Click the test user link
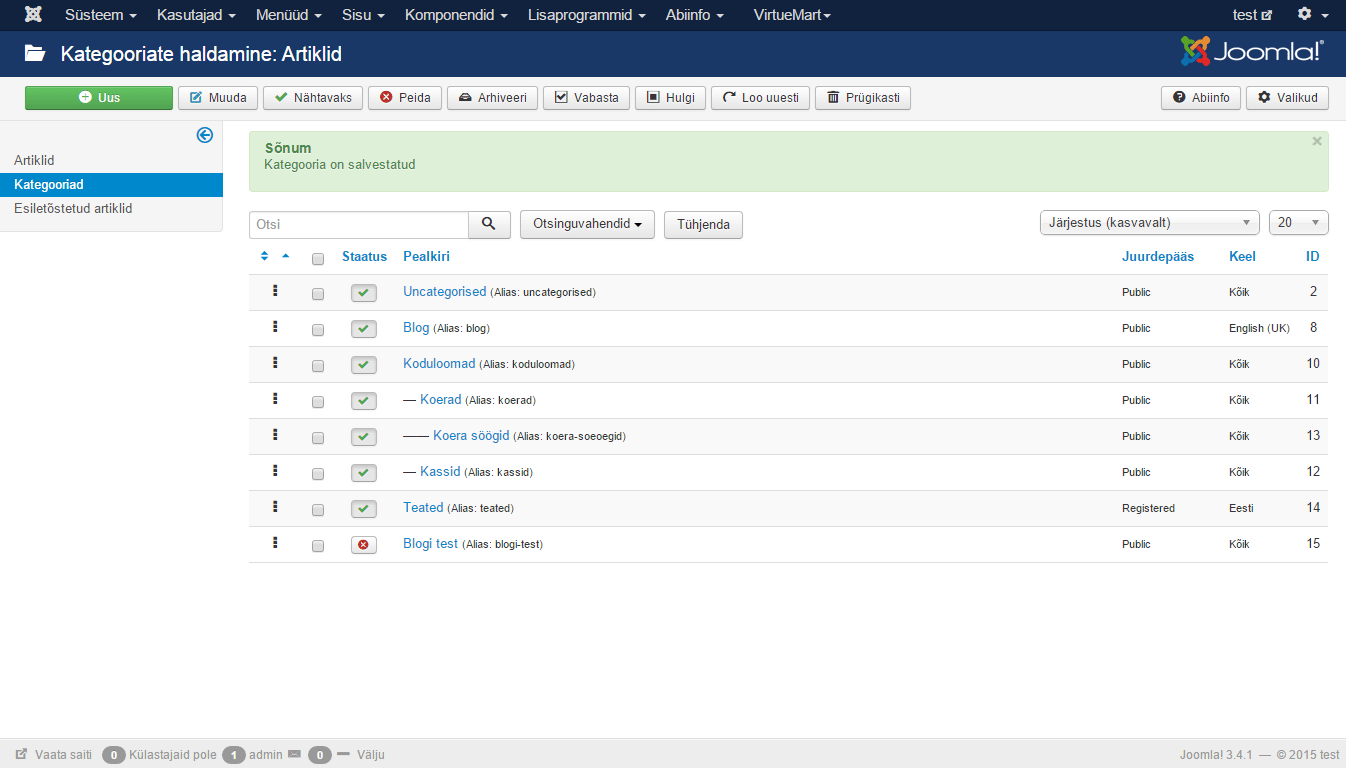 [x=1252, y=15]
